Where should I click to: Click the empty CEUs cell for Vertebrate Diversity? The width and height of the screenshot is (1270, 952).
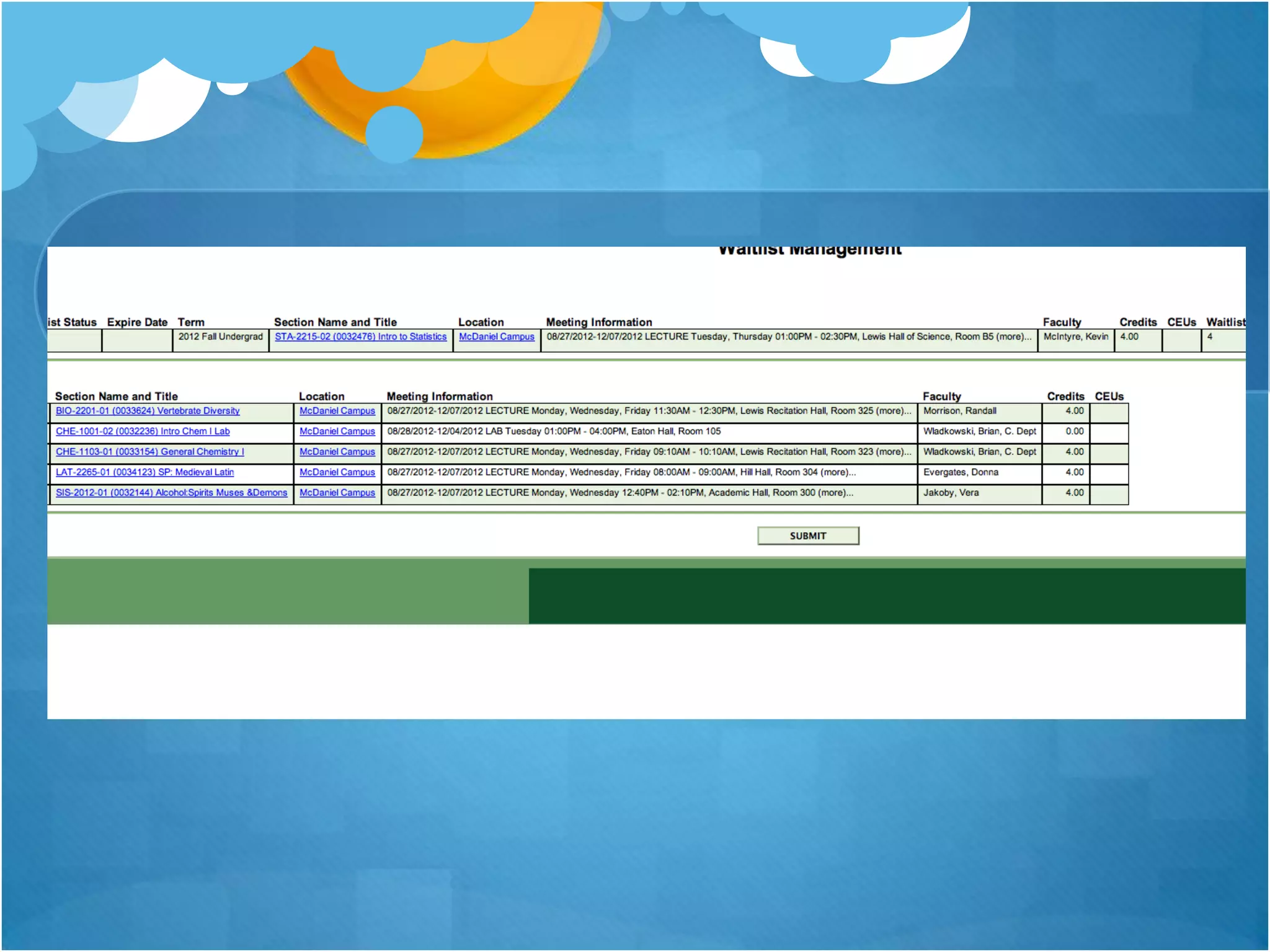(1108, 412)
